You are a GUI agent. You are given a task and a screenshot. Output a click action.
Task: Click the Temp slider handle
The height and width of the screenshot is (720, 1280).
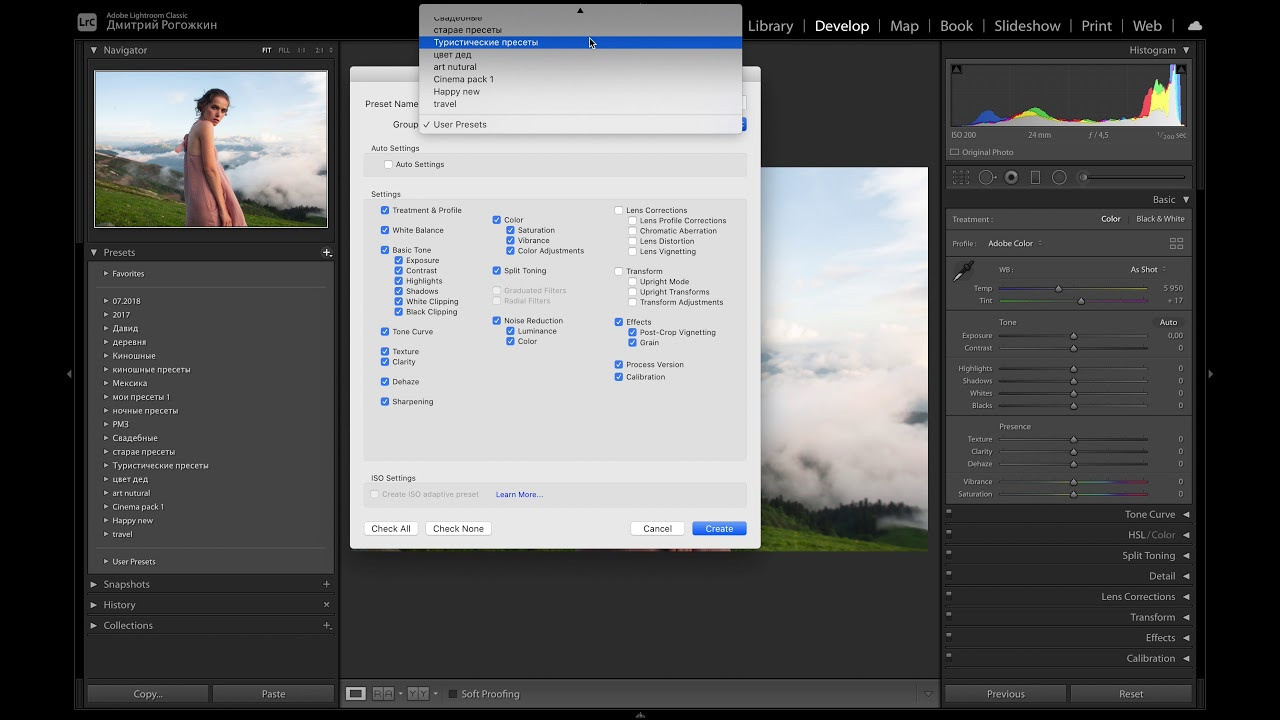click(x=1058, y=288)
